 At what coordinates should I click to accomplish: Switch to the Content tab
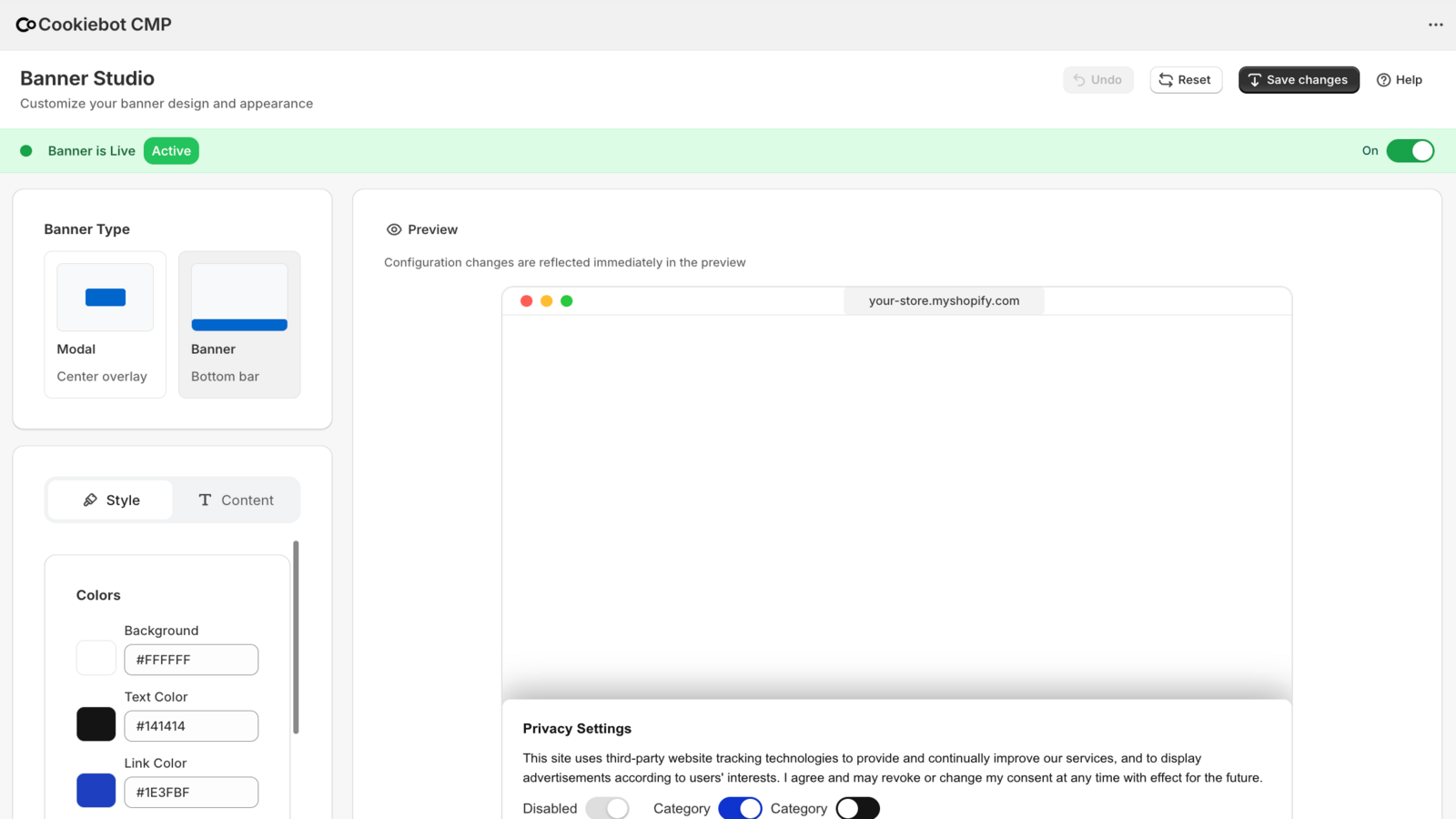point(236,500)
